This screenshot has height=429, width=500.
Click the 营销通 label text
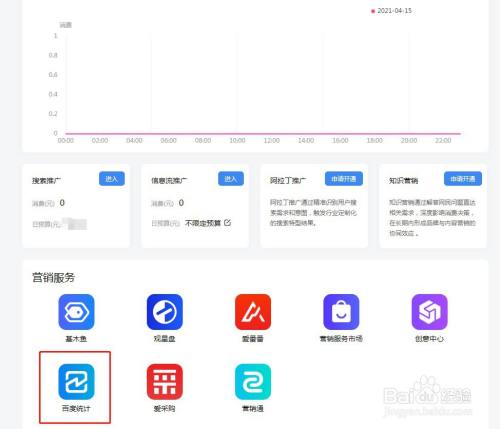coord(253,408)
